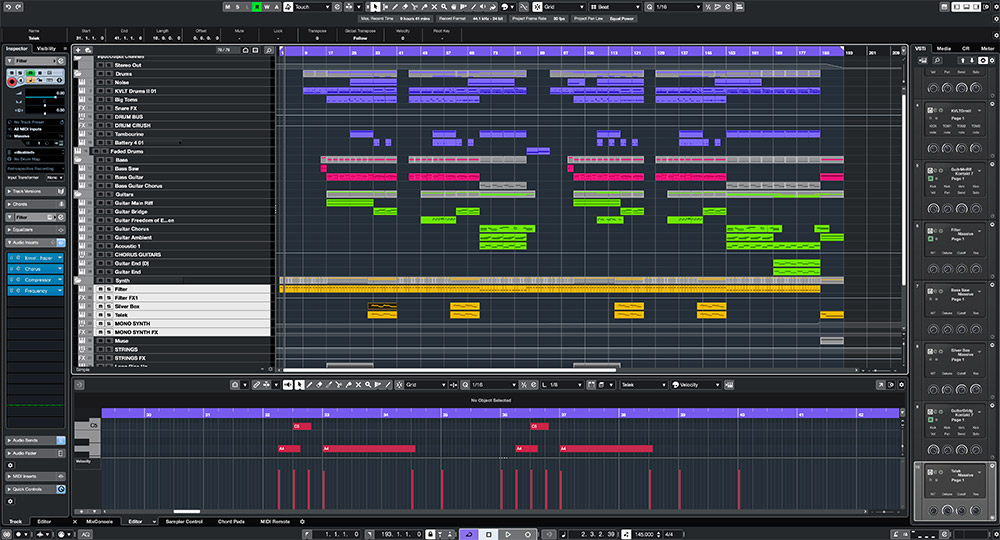Activate the cycle loop button in transport

[x=471, y=534]
